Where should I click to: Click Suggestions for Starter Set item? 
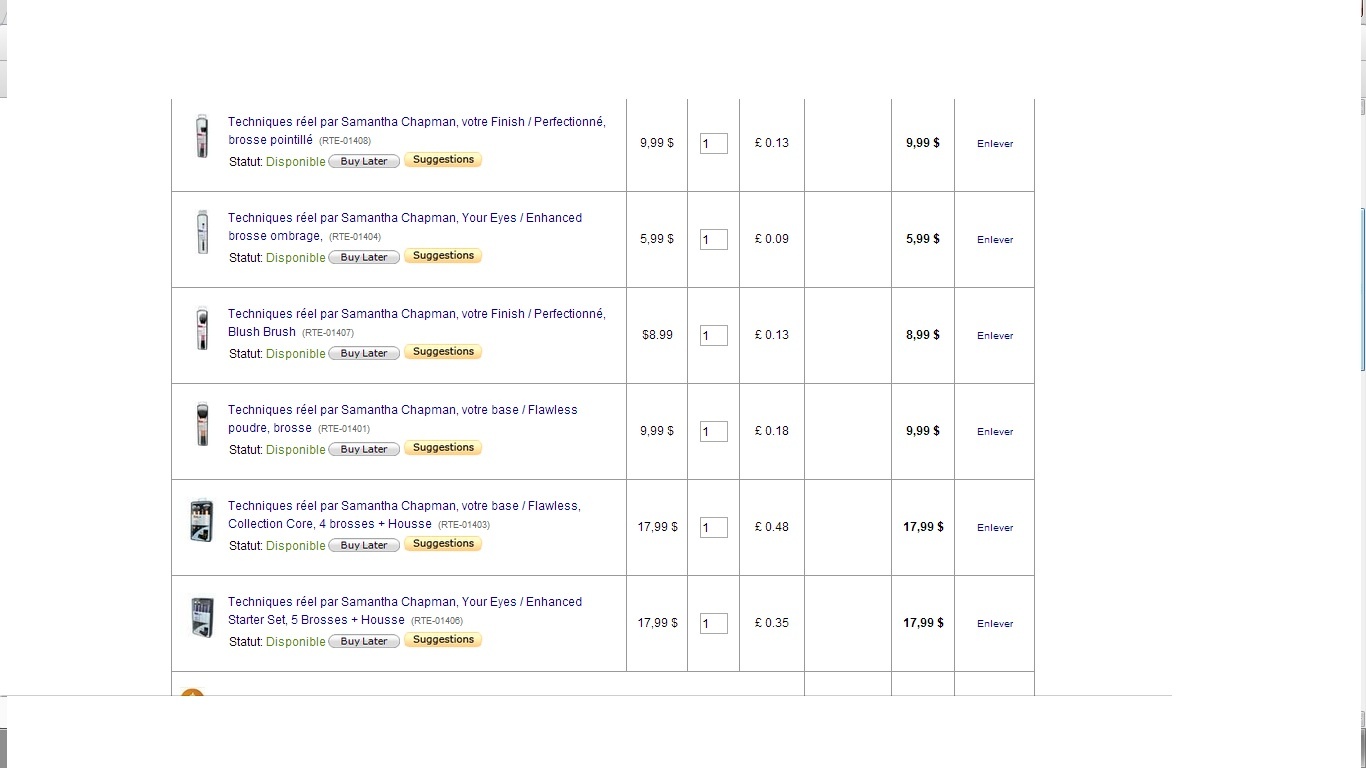point(443,640)
